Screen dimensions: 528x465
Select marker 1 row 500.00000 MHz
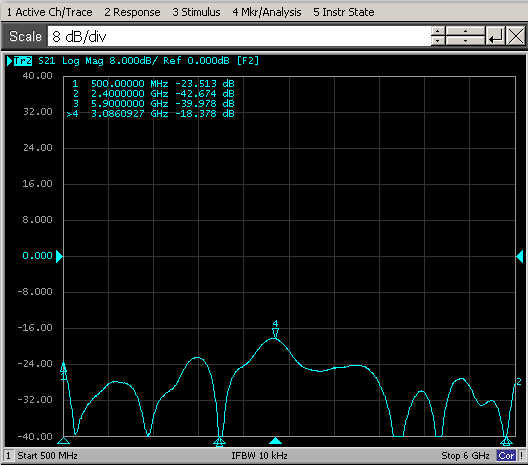click(x=153, y=84)
